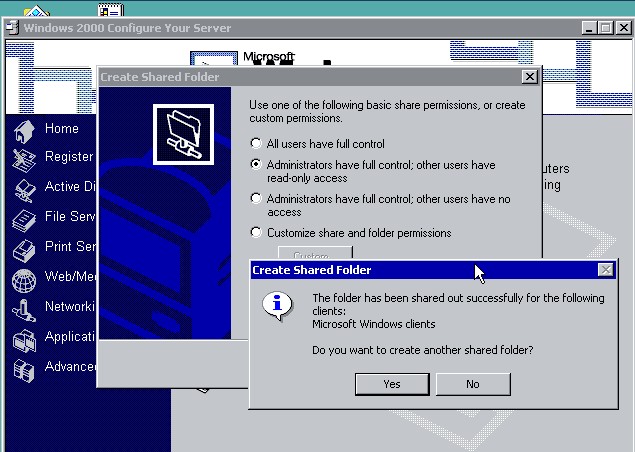Open the File Server section link
Screen dimensions: 635x452
tap(70, 216)
